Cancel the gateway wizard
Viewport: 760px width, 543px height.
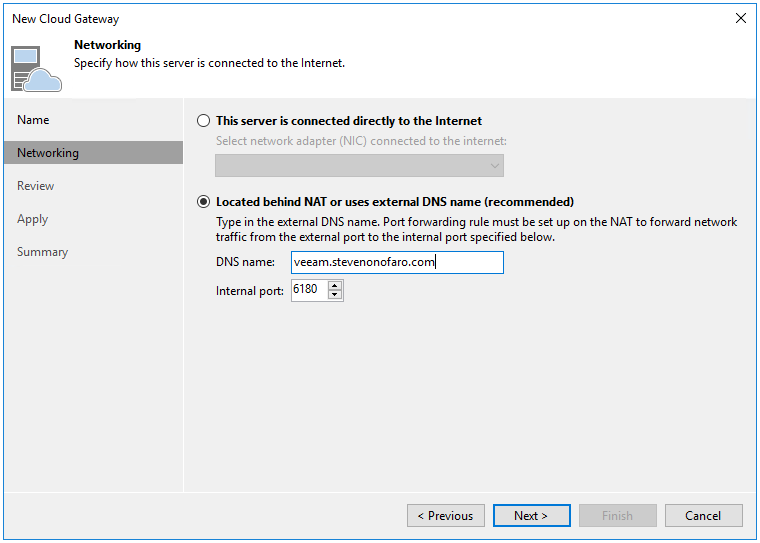(703, 516)
